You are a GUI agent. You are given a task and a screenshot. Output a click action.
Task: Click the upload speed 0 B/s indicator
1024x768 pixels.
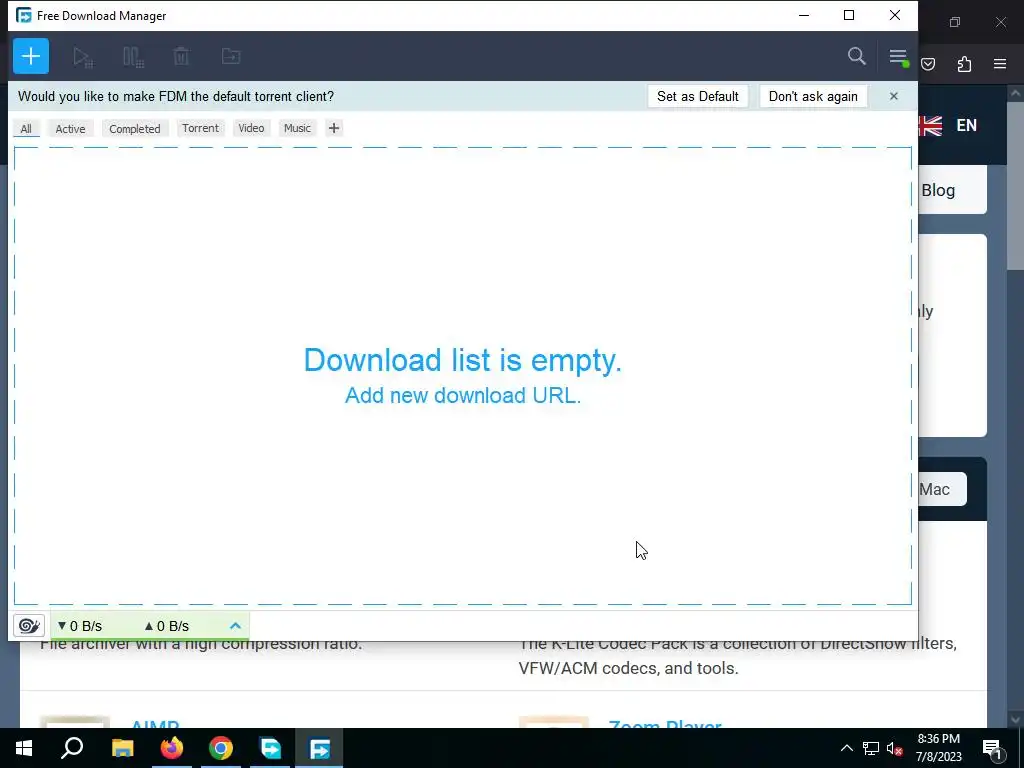[167, 626]
